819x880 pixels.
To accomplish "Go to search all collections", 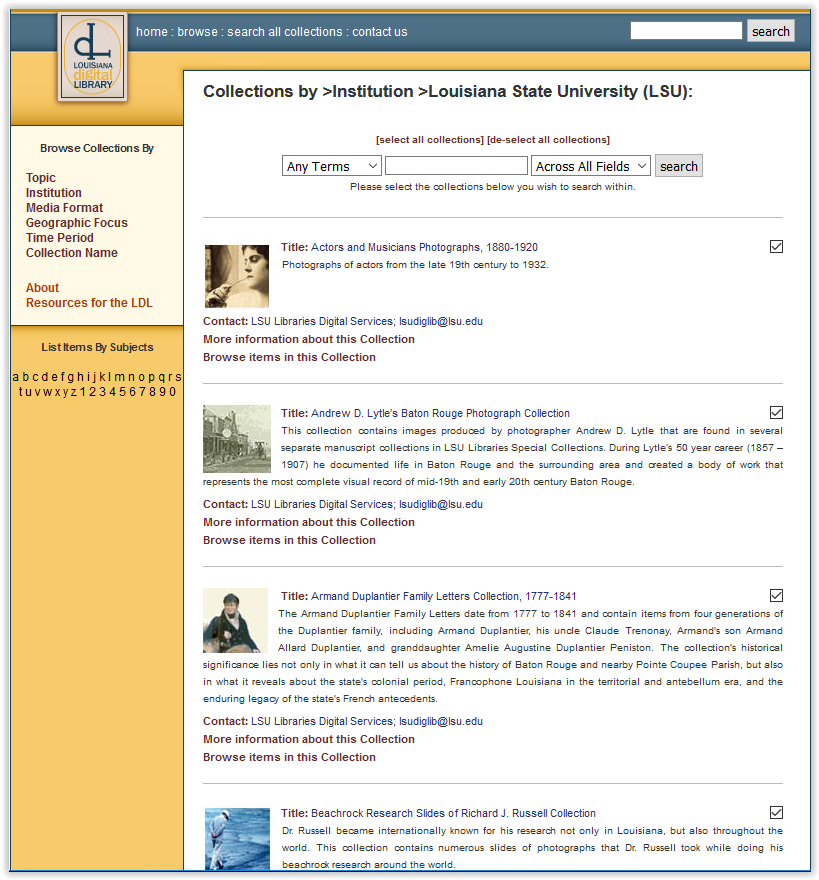I will pyautogui.click(x=285, y=32).
